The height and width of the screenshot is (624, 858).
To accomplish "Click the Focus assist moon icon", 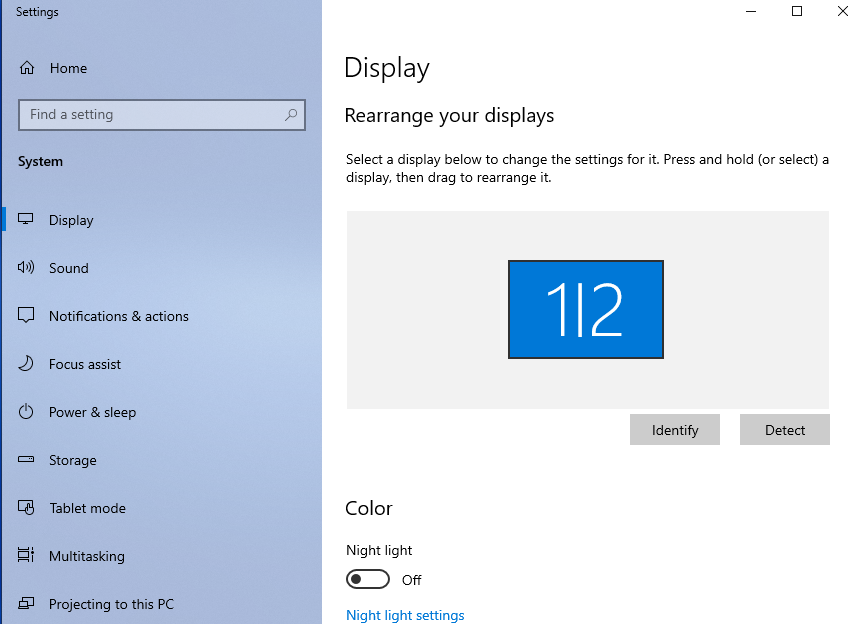I will 27,364.
